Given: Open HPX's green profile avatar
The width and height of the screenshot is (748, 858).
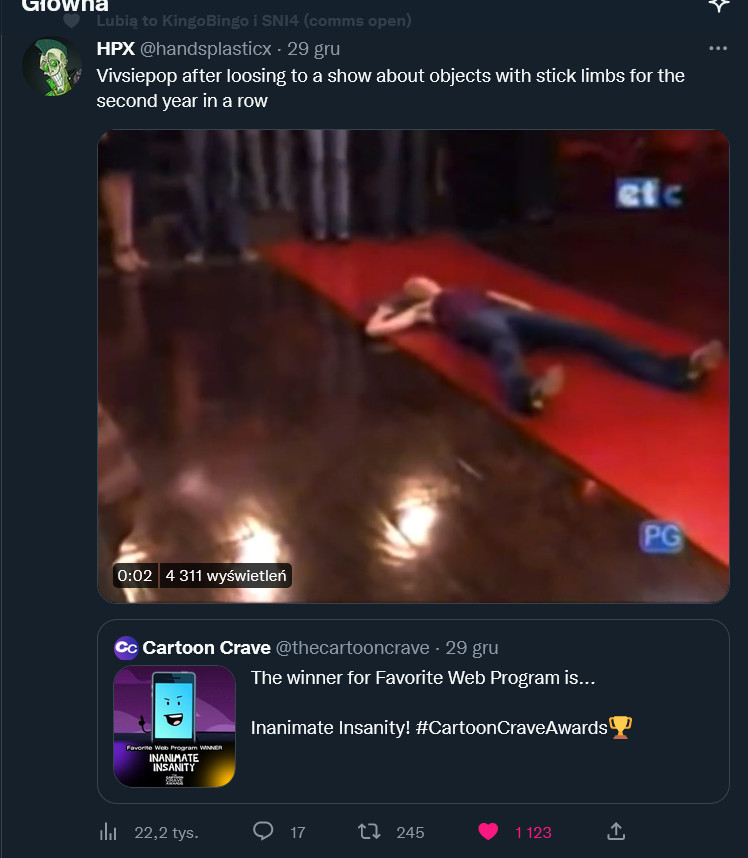Looking at the screenshot, I should coord(52,68).
